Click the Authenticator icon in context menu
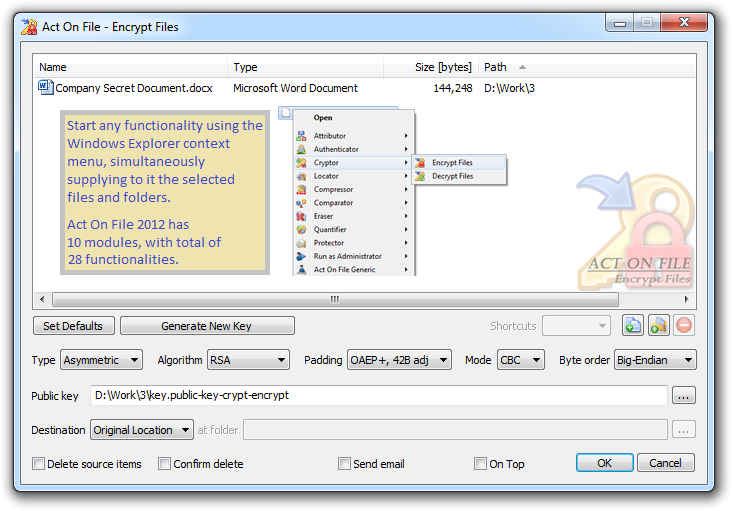Image resolution: width=733 pixels, height=511 pixels. [x=302, y=150]
